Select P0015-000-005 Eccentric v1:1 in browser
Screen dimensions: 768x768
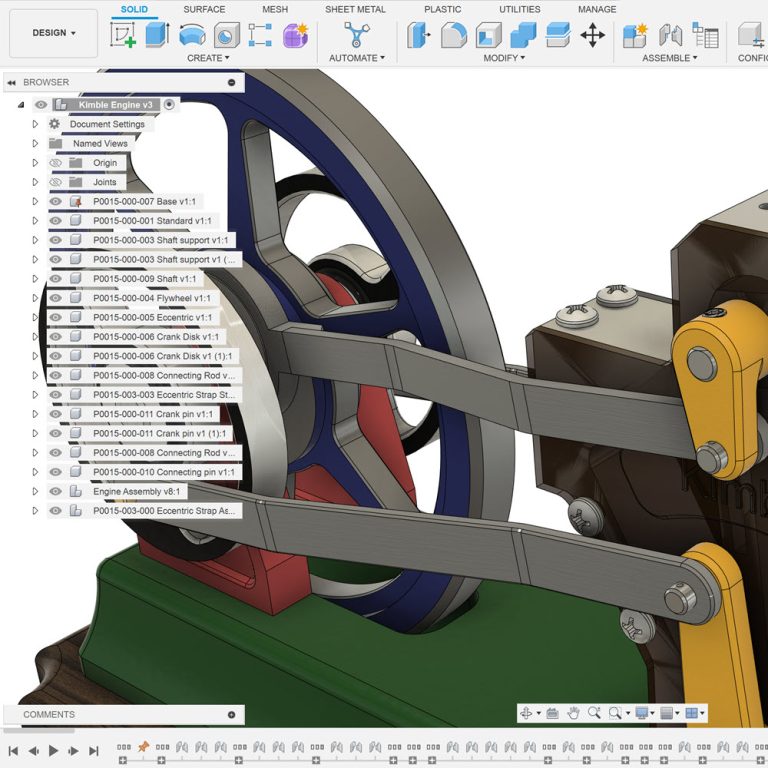pos(152,317)
